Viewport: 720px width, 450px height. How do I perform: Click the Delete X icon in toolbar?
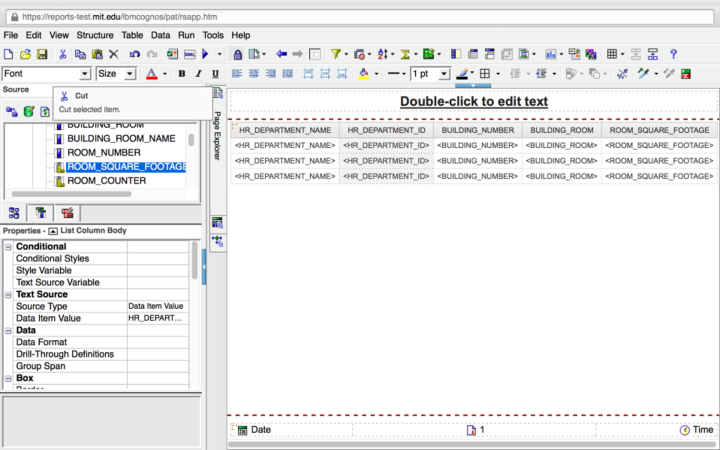113,54
